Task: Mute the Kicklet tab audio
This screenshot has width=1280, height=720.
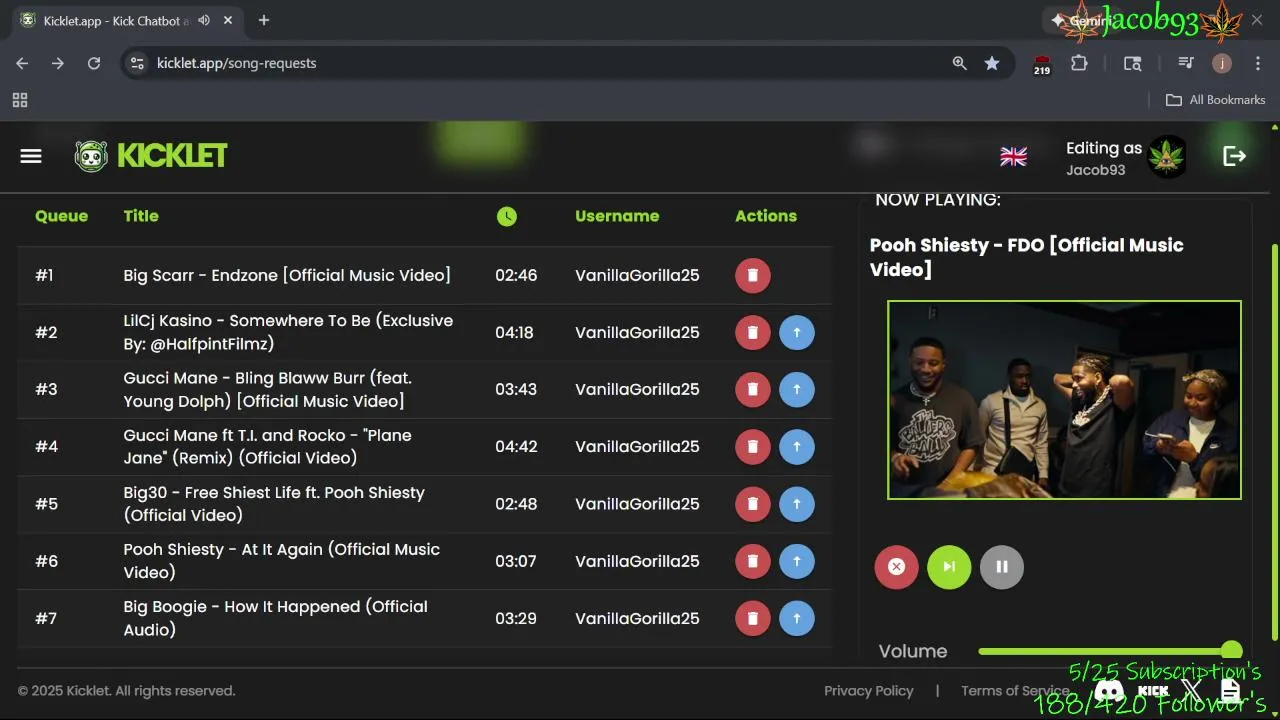Action: (x=204, y=20)
